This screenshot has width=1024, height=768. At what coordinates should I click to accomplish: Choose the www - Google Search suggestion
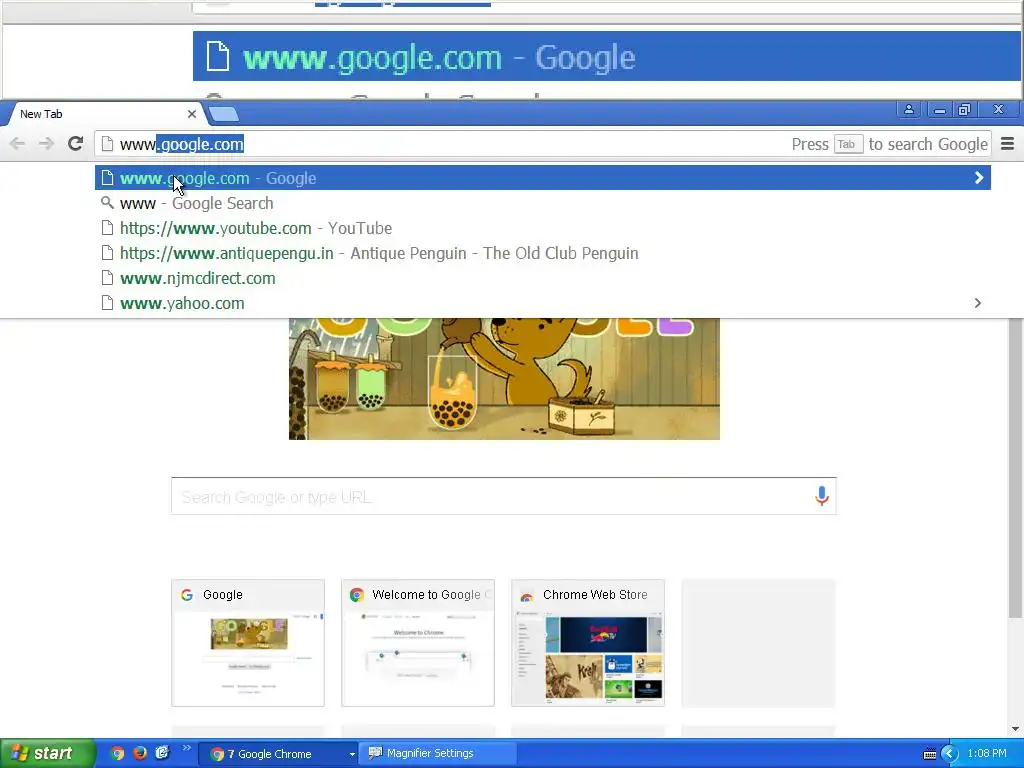[x=543, y=203]
